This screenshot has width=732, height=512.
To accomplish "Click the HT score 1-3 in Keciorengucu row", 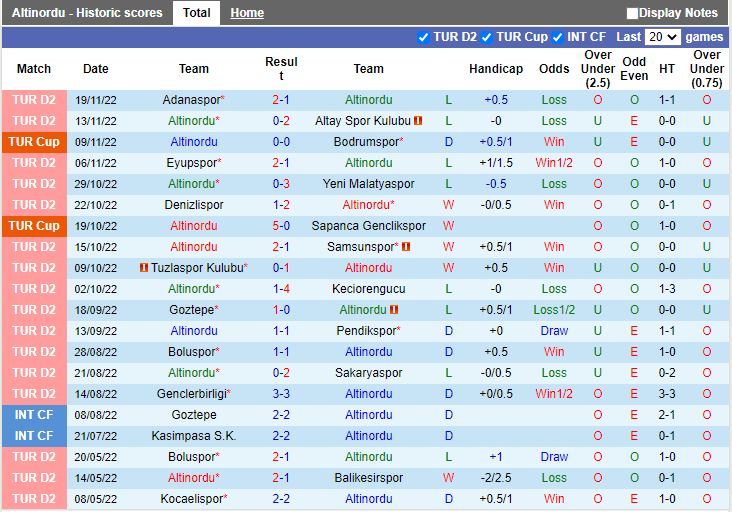I will [667, 289].
